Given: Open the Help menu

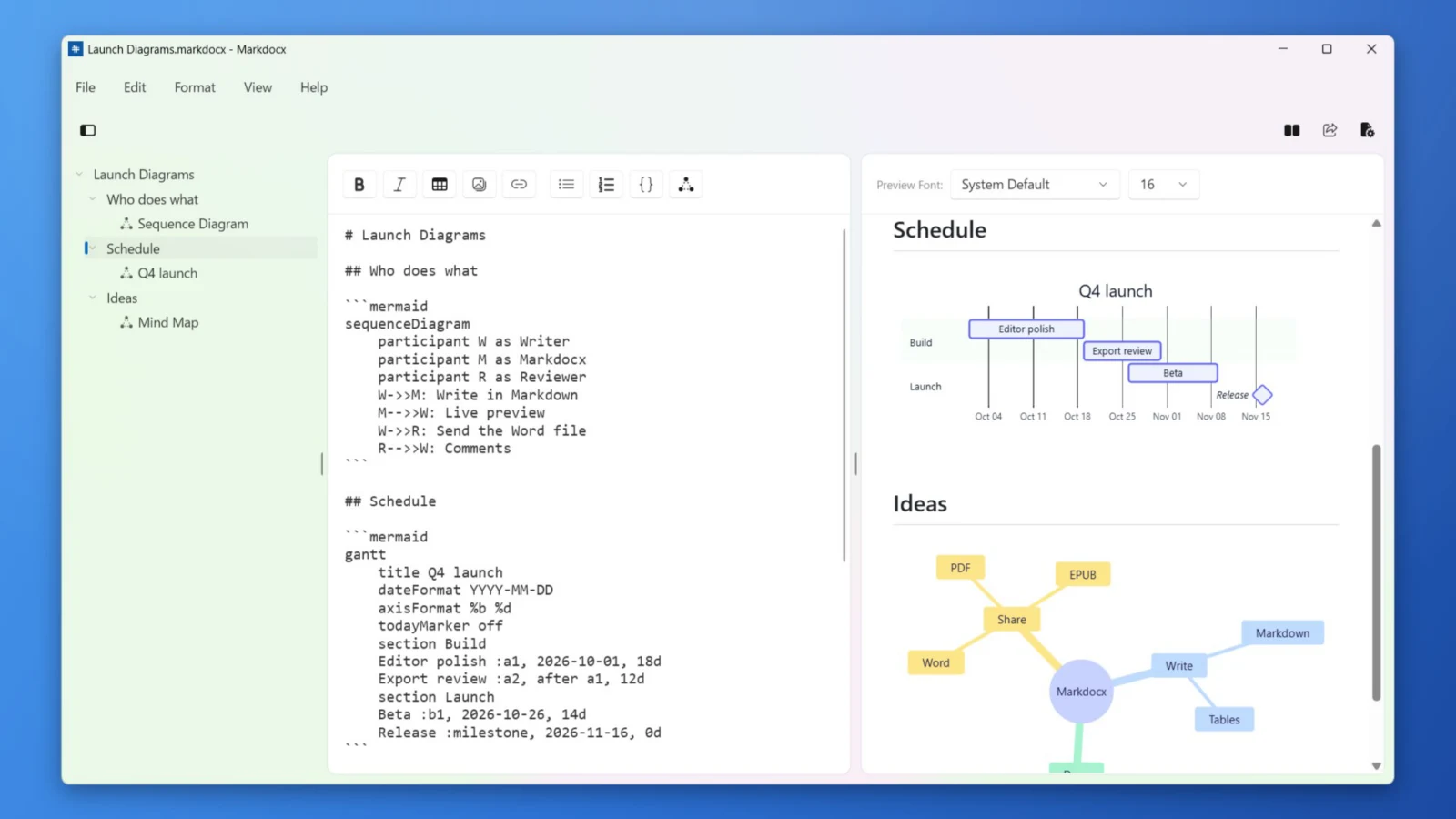Looking at the screenshot, I should tap(314, 87).
